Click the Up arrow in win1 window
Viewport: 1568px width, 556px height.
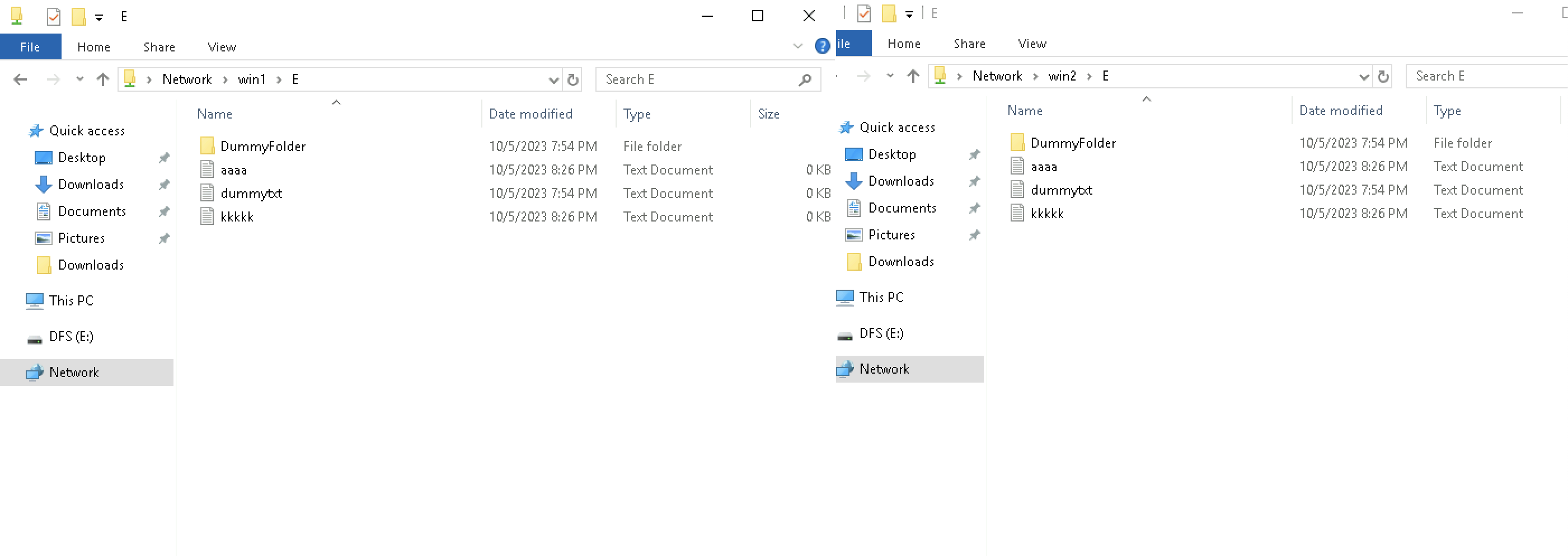click(103, 79)
